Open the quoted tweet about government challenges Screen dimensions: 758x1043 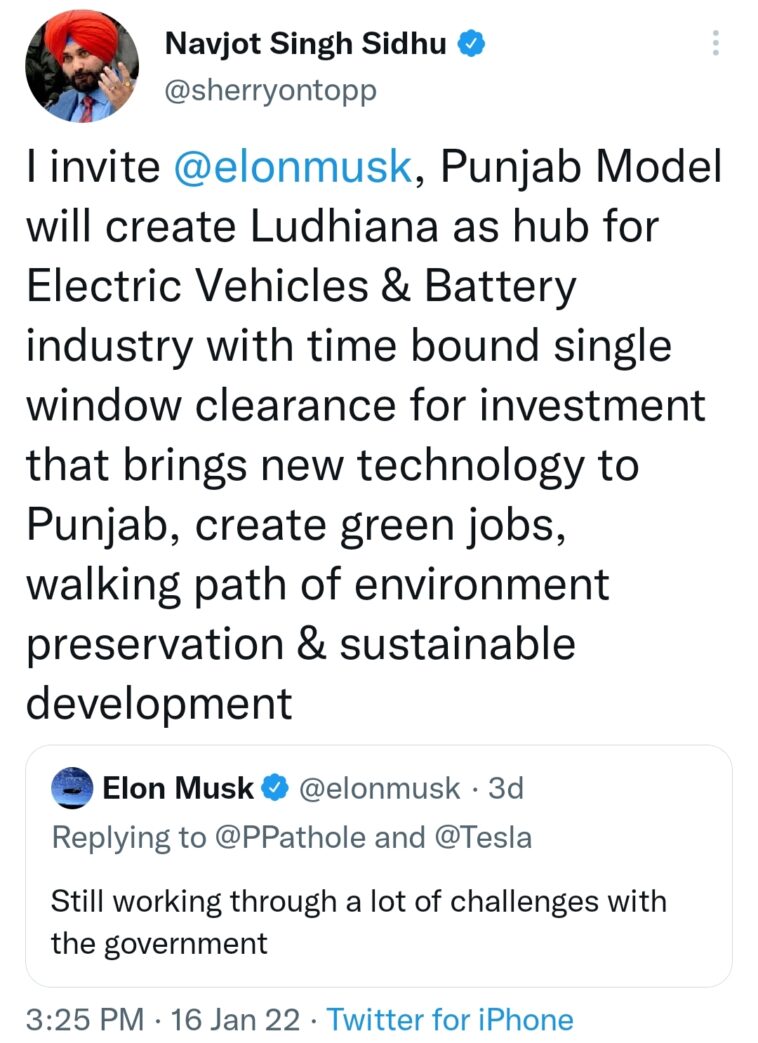(x=378, y=920)
